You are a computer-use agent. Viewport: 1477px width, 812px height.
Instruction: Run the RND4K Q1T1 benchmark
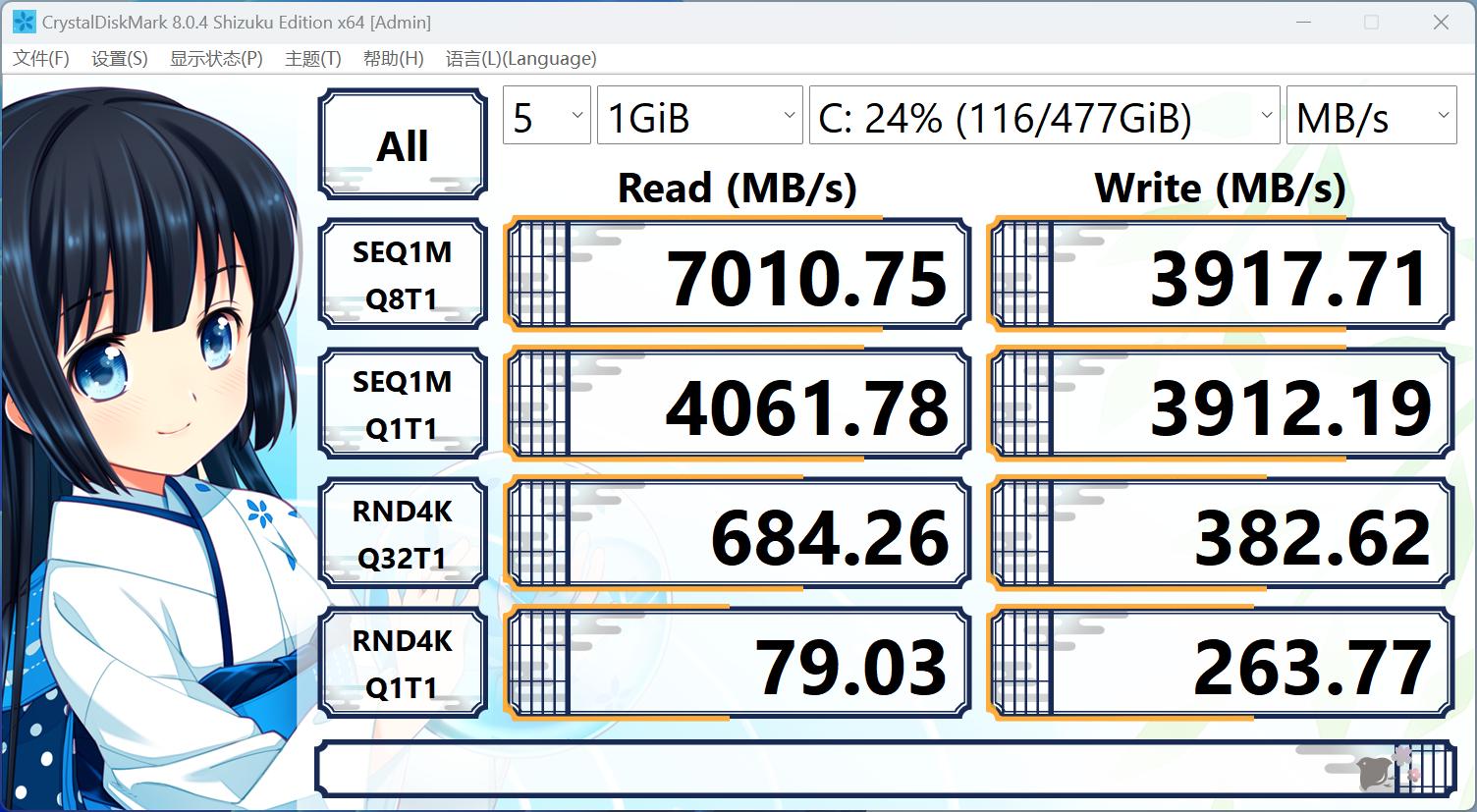[402, 663]
